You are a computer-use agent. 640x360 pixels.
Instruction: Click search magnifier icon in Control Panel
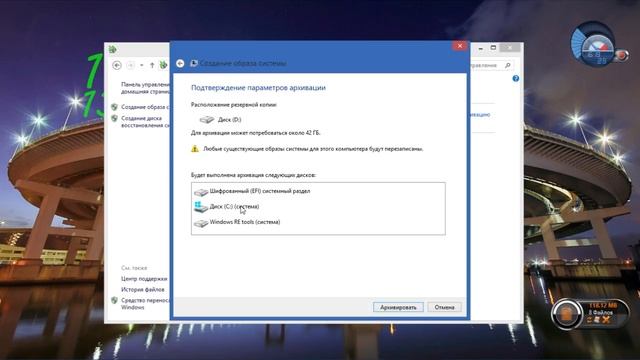(507, 65)
